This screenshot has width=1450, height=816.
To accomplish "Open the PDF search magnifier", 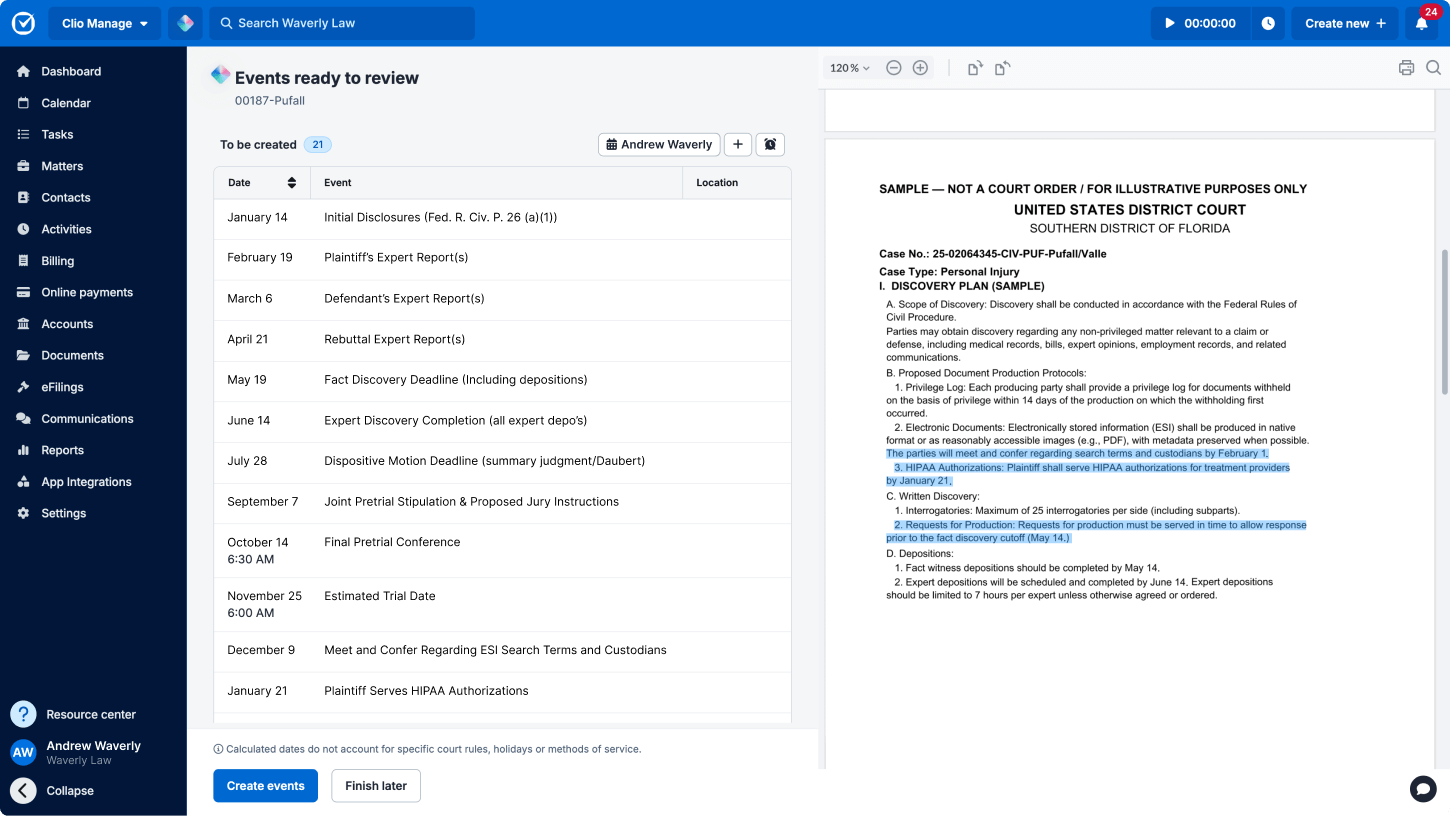I will pyautogui.click(x=1434, y=67).
